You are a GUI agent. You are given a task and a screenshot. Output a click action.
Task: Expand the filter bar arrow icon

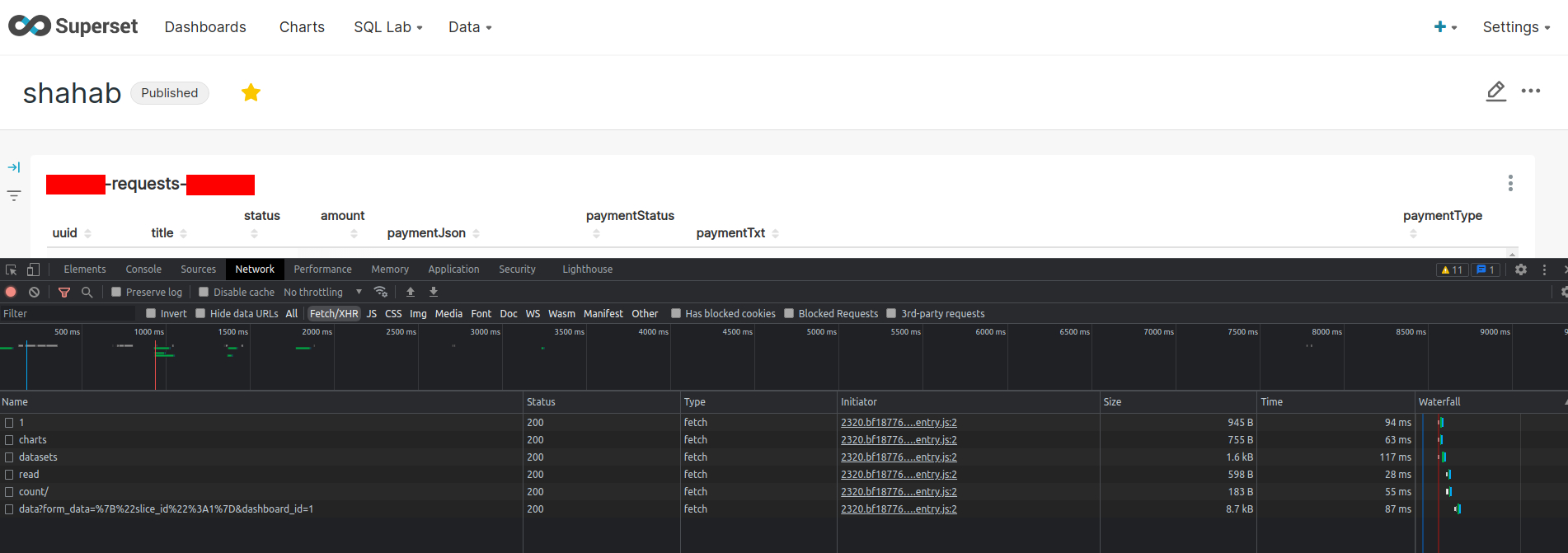click(14, 167)
